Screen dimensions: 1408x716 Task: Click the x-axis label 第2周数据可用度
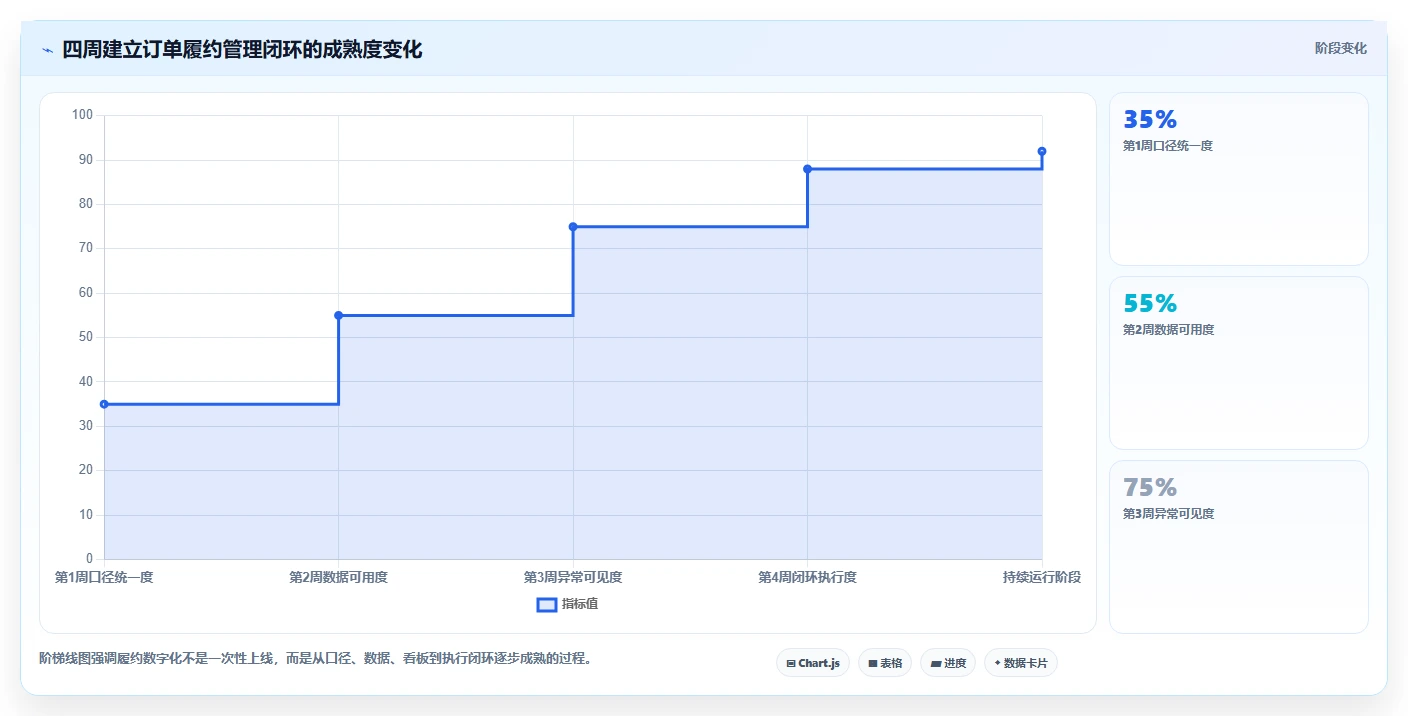pyautogui.click(x=338, y=577)
